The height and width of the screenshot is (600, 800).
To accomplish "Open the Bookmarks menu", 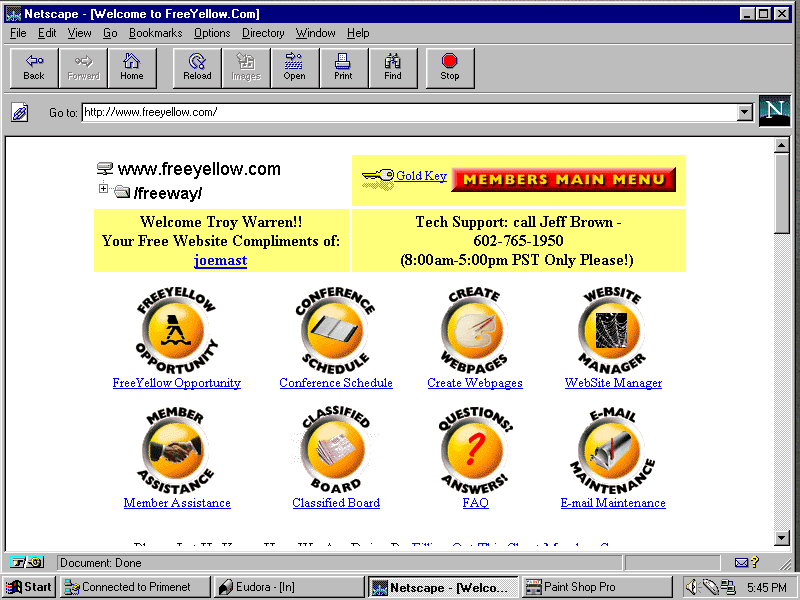I will pyautogui.click(x=156, y=33).
